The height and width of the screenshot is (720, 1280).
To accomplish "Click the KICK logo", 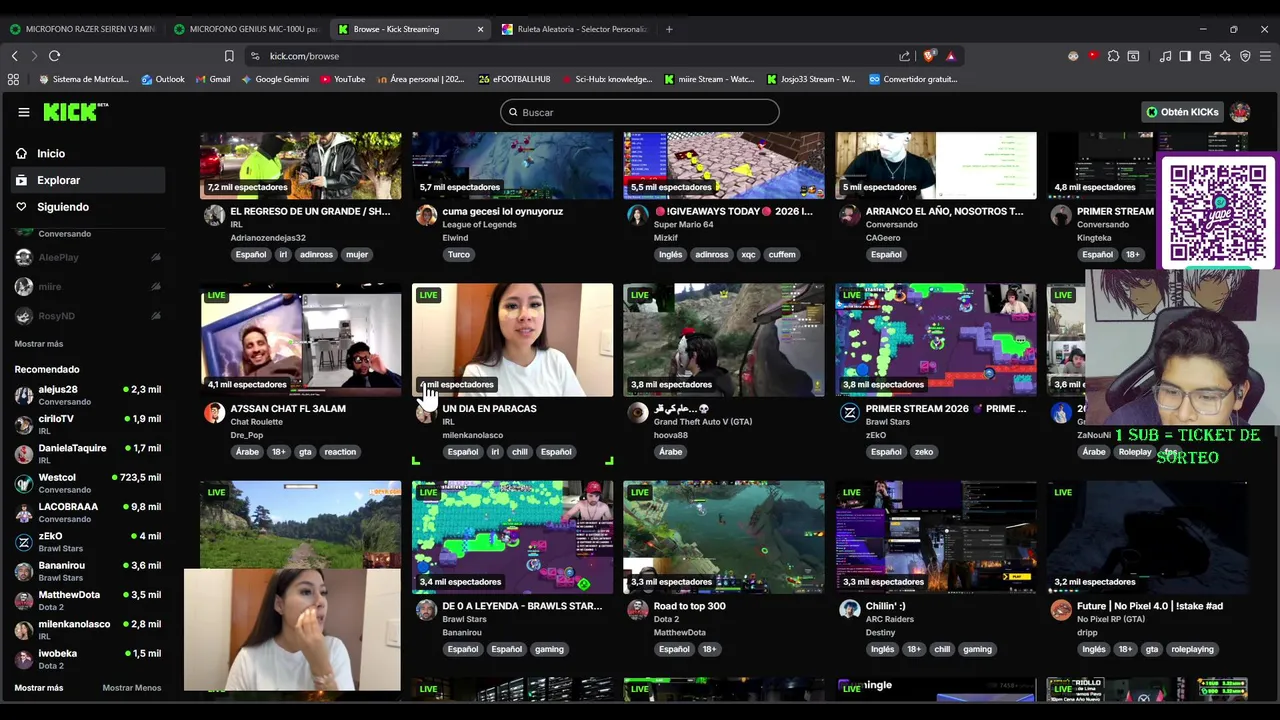I will [x=75, y=112].
